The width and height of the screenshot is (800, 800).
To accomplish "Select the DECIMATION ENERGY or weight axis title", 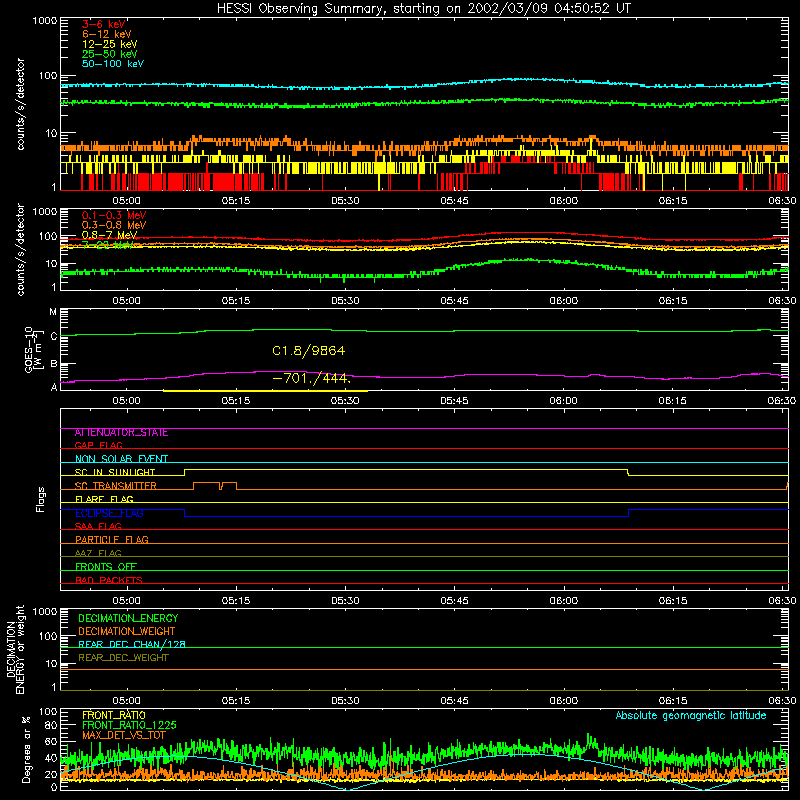I will pyautogui.click(x=15, y=649).
